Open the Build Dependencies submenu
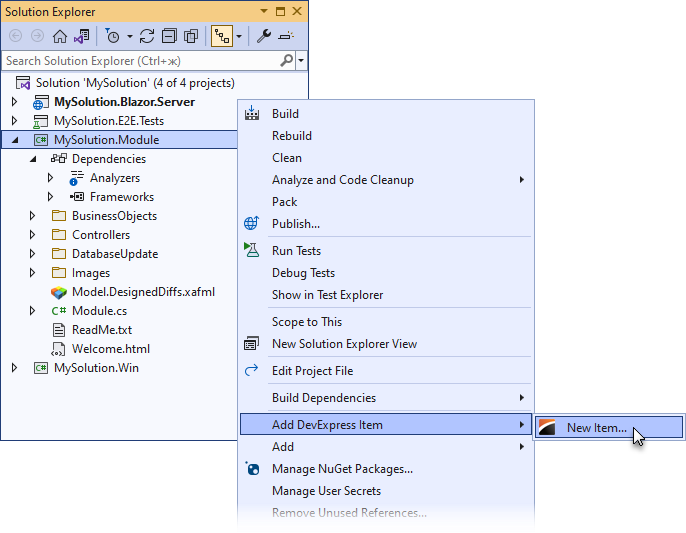The image size is (686, 533). click(x=385, y=398)
